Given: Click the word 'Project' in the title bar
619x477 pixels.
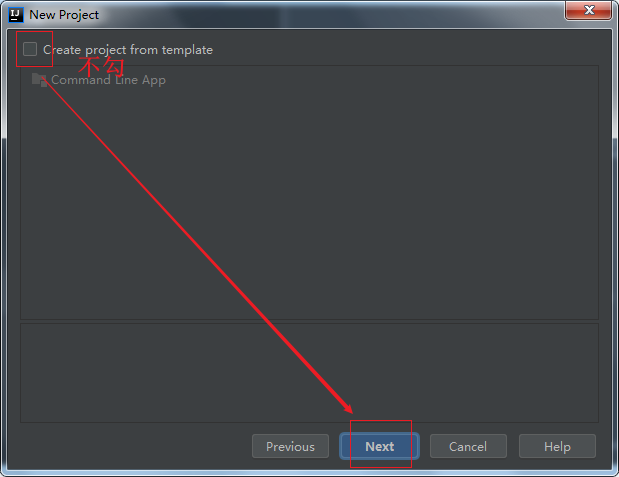Looking at the screenshot, I should pos(79,15).
